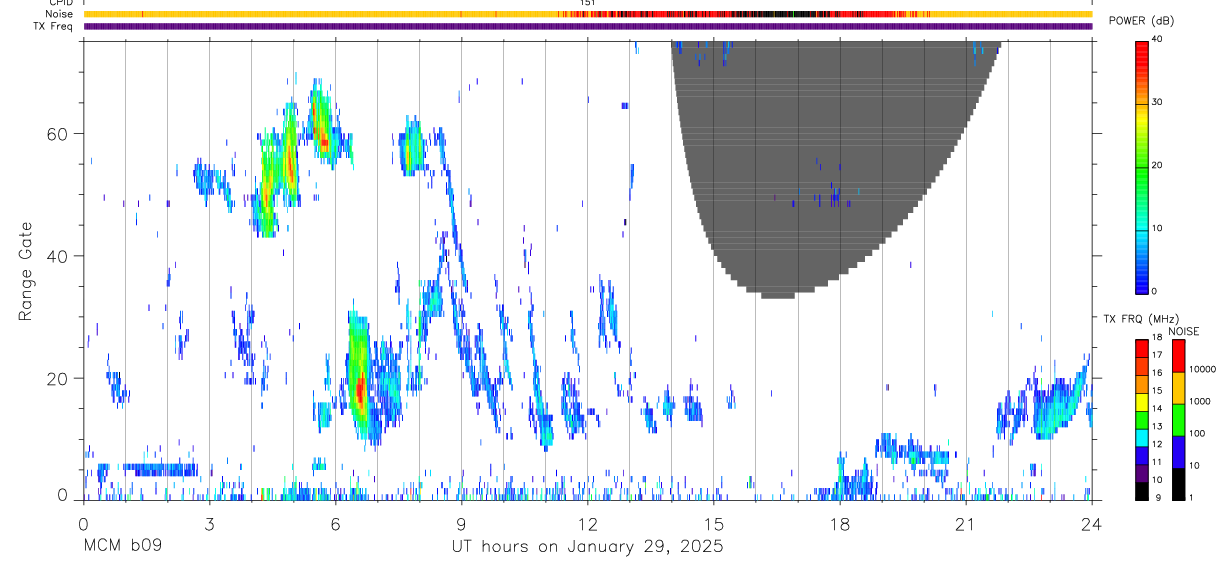Click the "MCM b09" radar label
This screenshot has width=1228, height=567.
click(x=122, y=547)
